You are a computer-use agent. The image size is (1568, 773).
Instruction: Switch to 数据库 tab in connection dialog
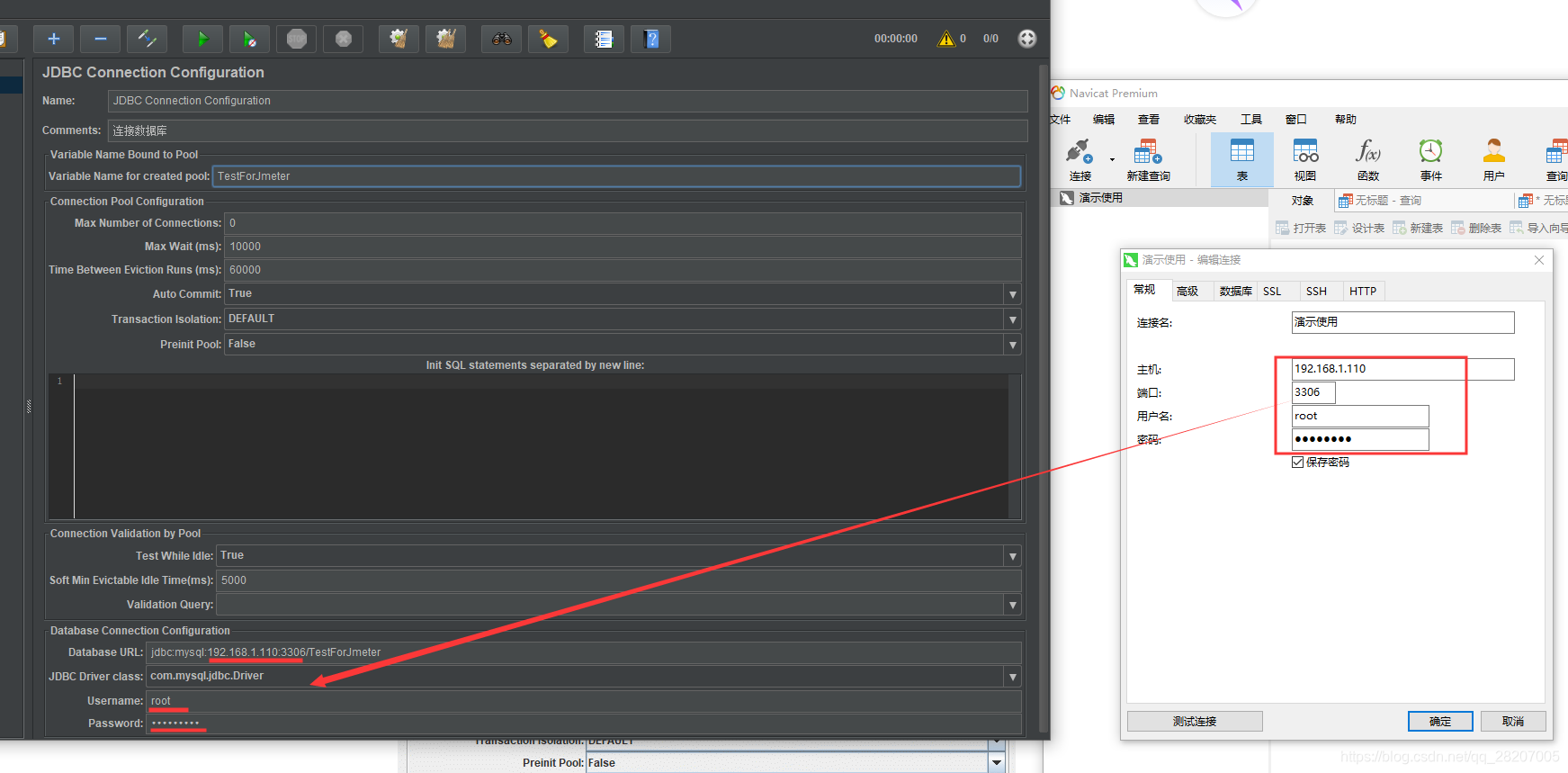(x=1235, y=291)
